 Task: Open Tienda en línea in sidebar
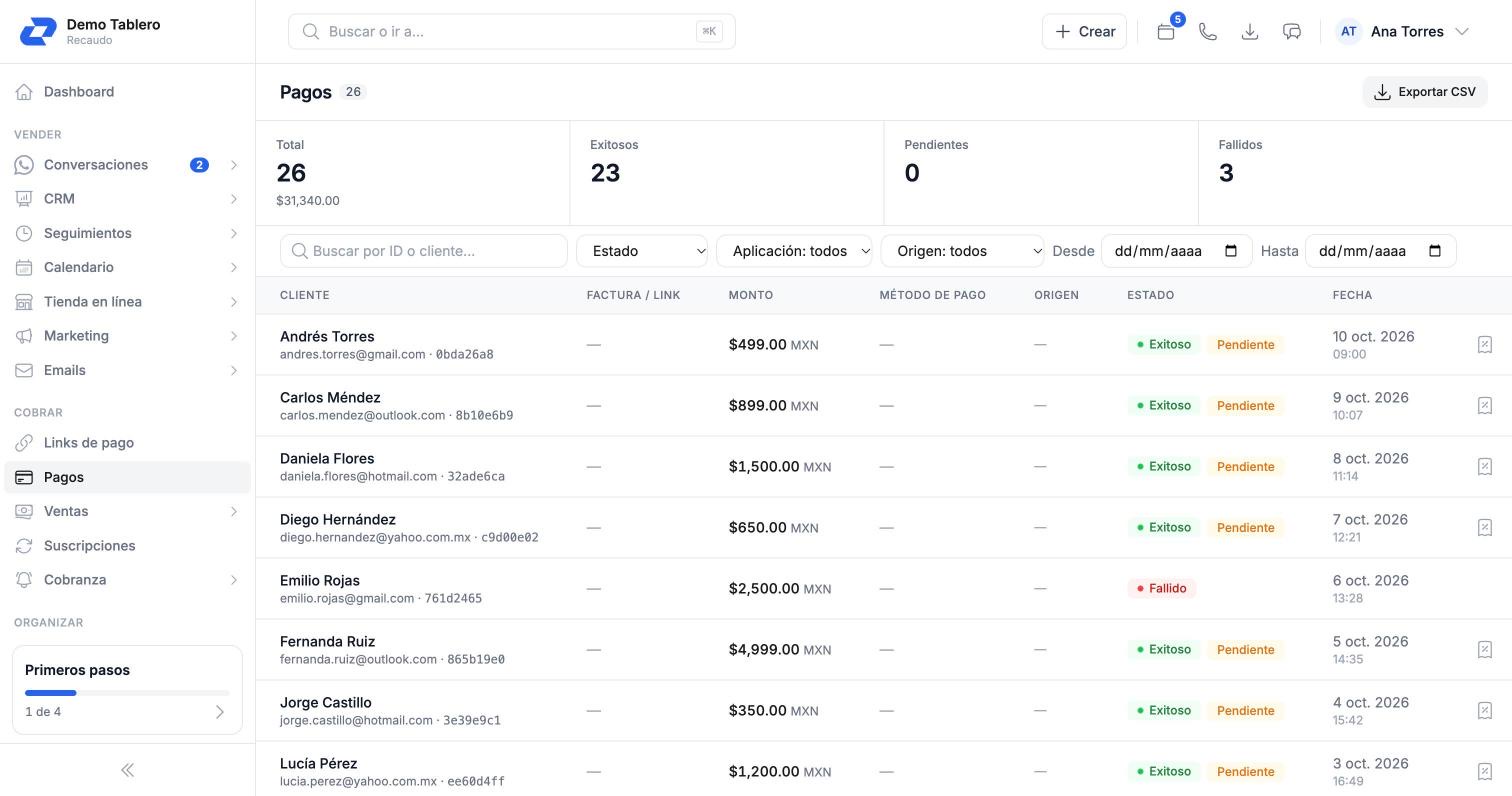[x=127, y=302]
